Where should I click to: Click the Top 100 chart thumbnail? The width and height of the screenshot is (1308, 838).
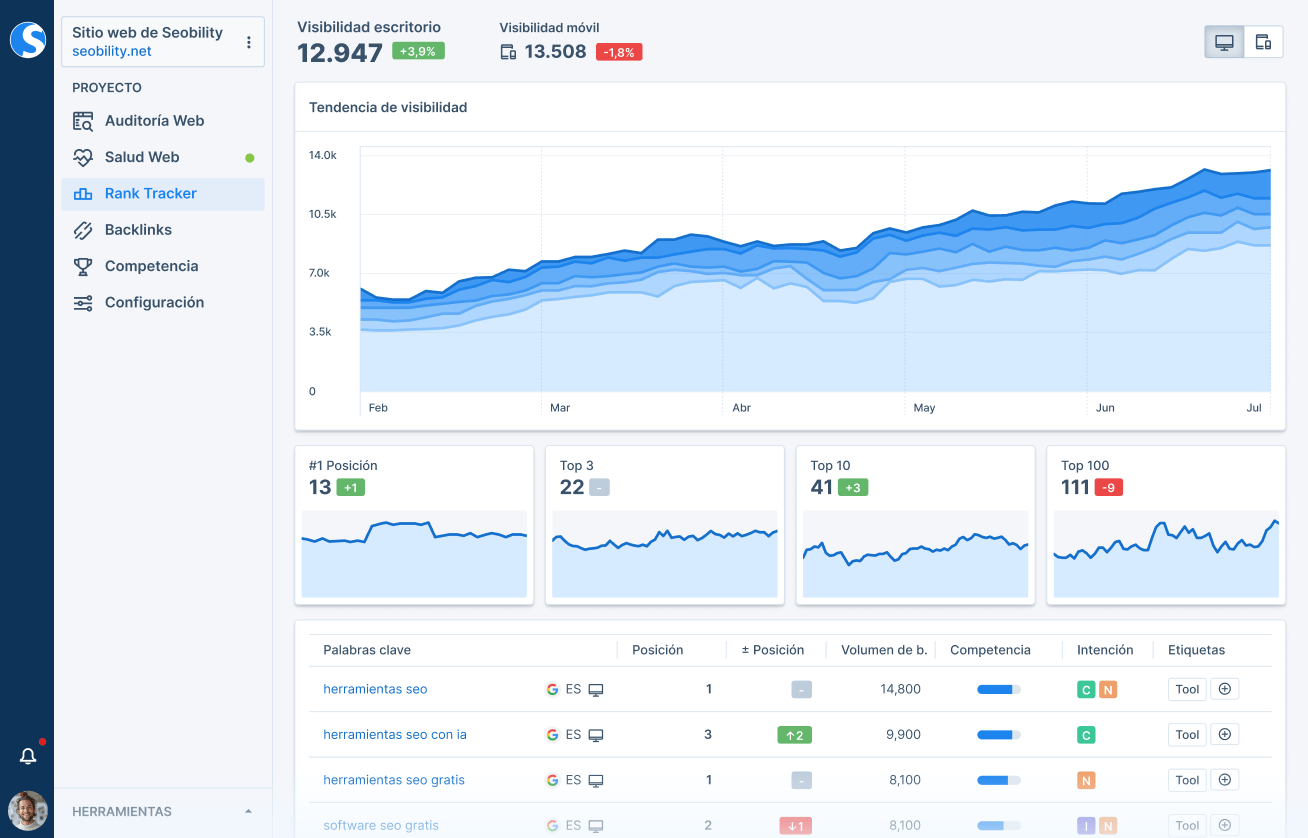1165,554
